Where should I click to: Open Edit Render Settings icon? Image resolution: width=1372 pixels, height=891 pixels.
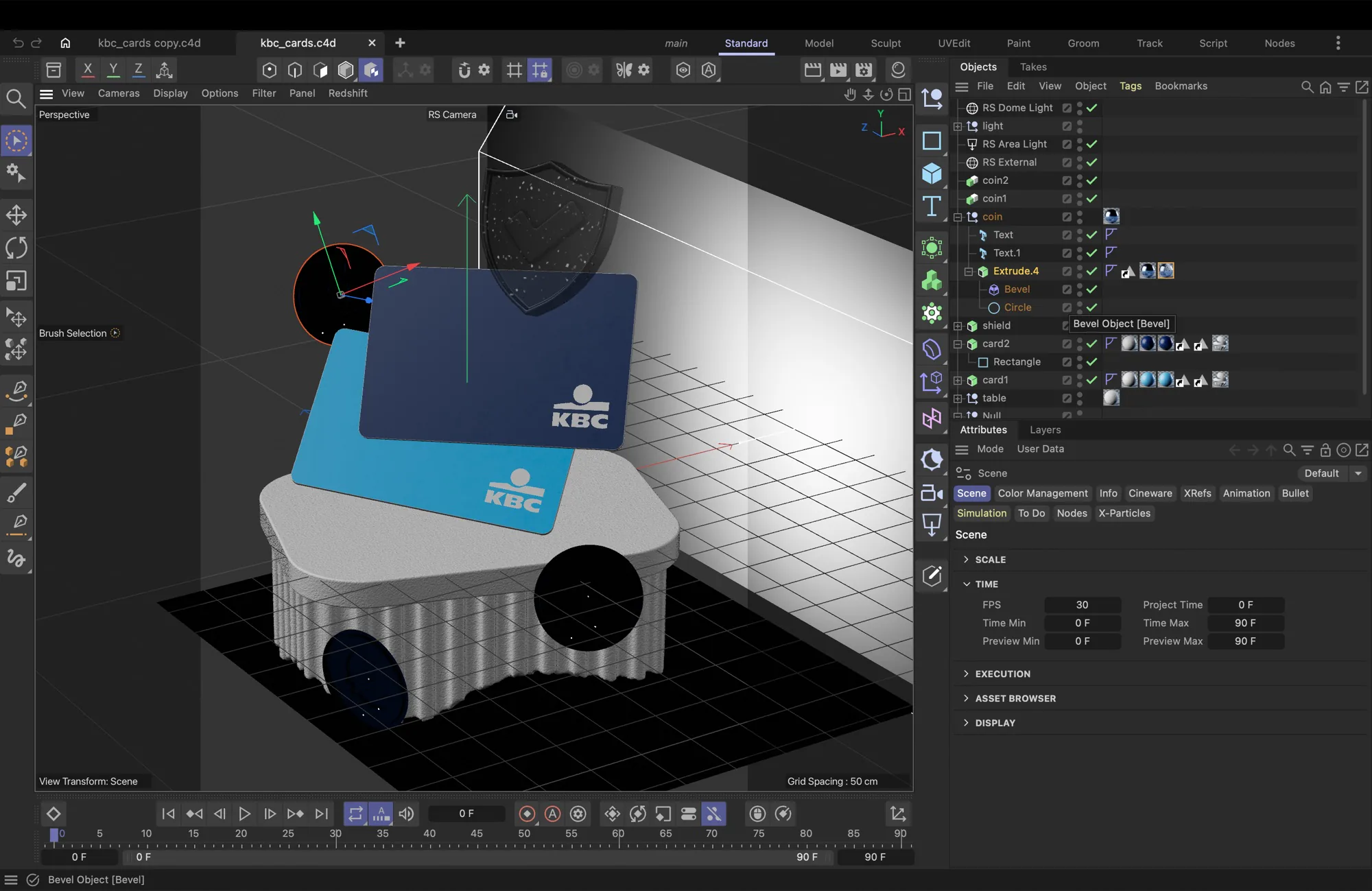coord(864,69)
